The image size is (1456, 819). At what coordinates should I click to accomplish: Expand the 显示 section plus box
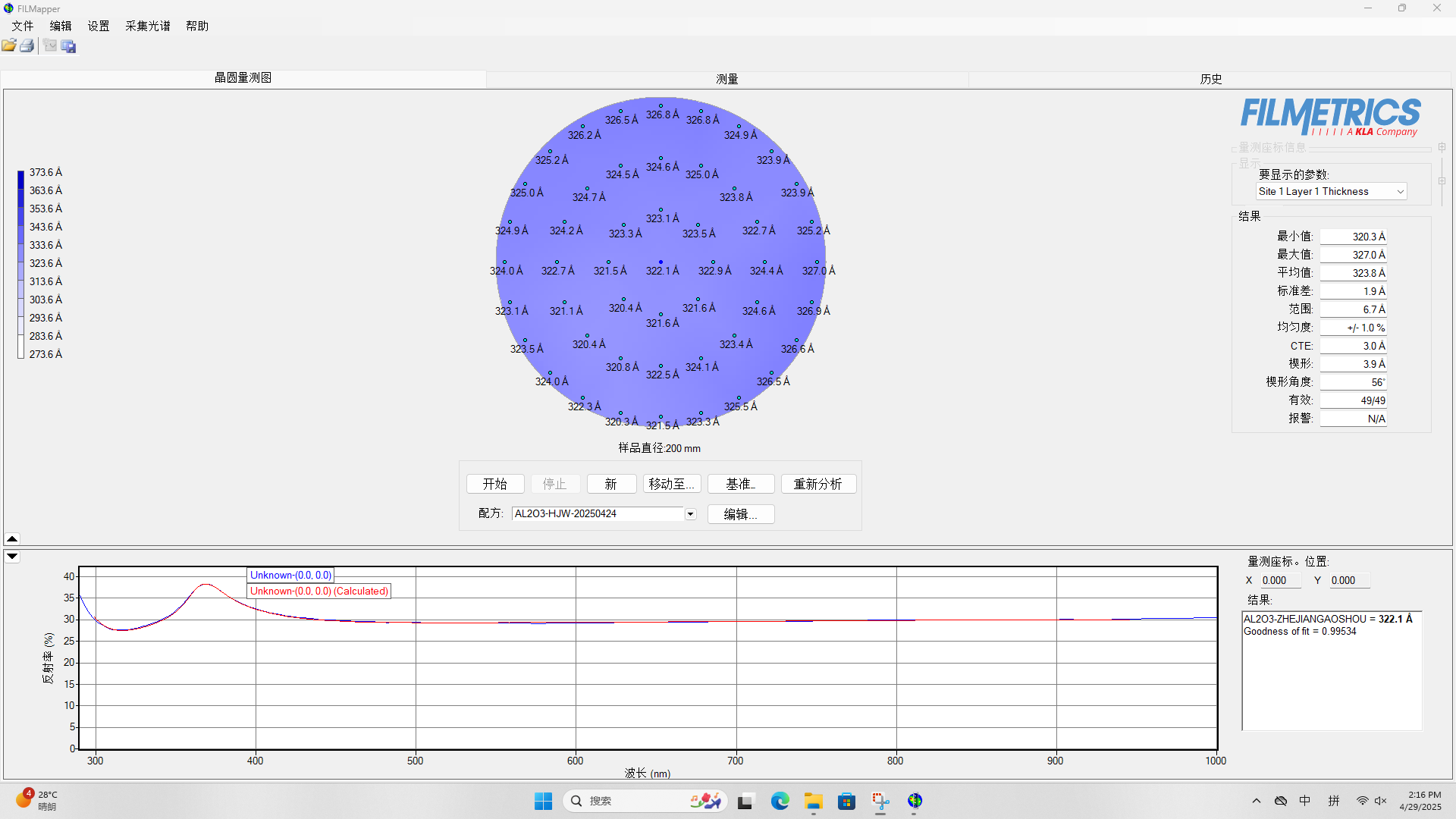tap(1442, 180)
